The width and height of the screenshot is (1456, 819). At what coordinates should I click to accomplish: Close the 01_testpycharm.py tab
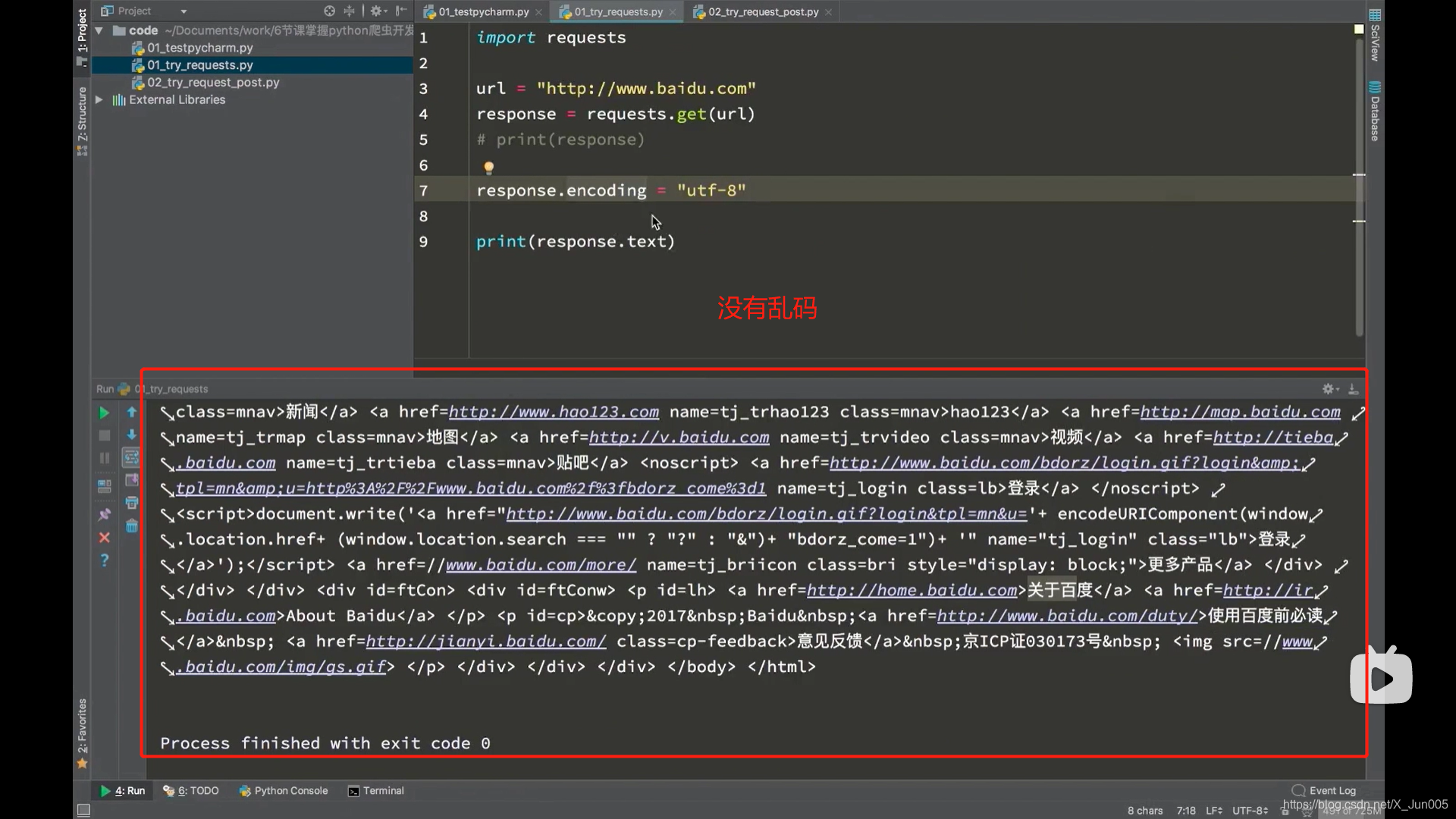click(538, 12)
